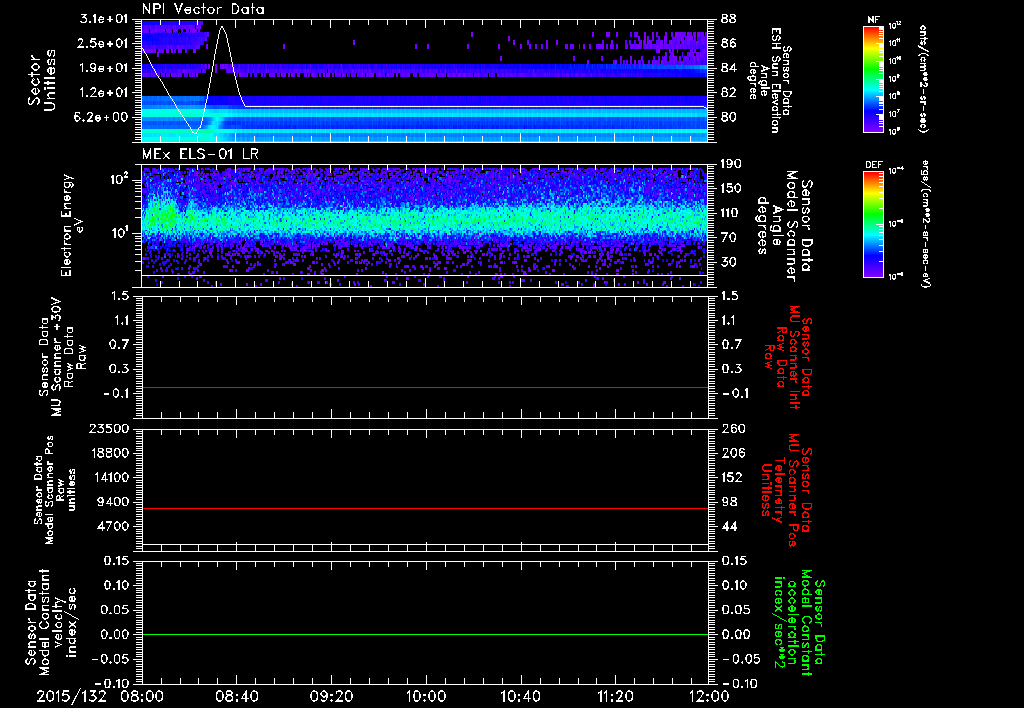Viewport: 1024px width, 708px height.
Task: Click the 30 scanner angle tick label
Action: [729, 262]
